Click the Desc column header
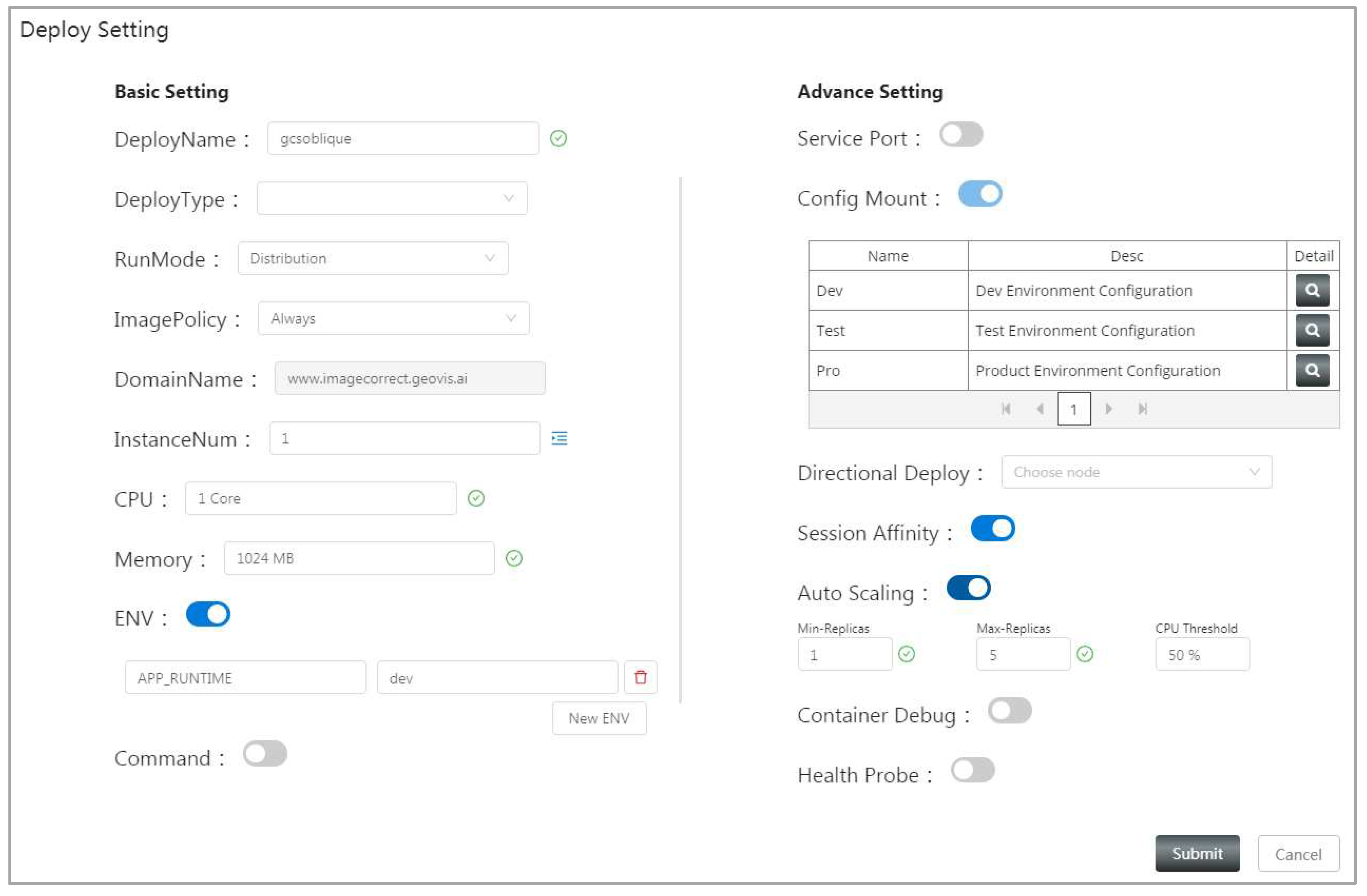This screenshot has height=896, width=1367. 1127,256
